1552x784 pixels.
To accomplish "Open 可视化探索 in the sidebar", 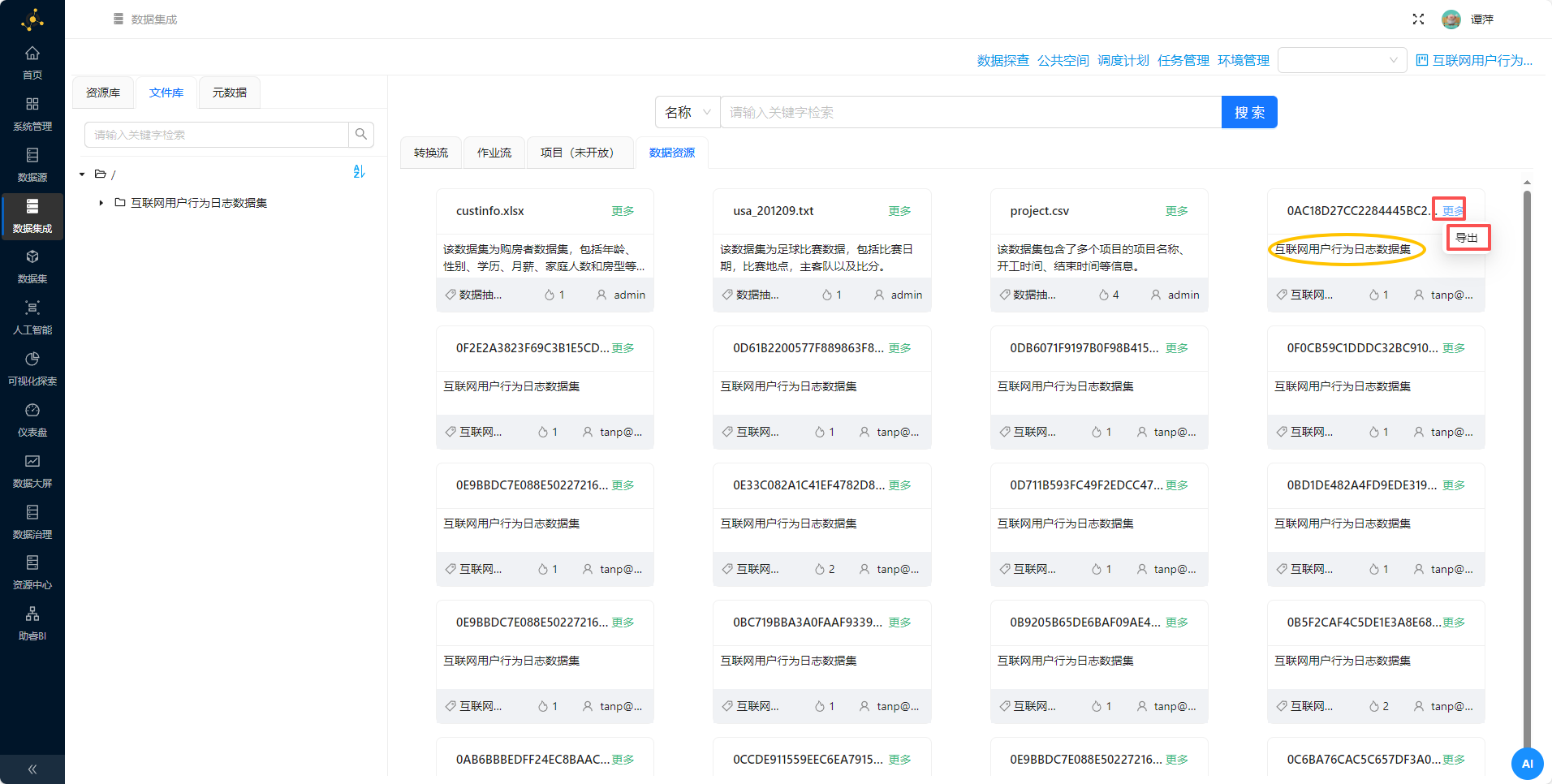I will [32, 368].
